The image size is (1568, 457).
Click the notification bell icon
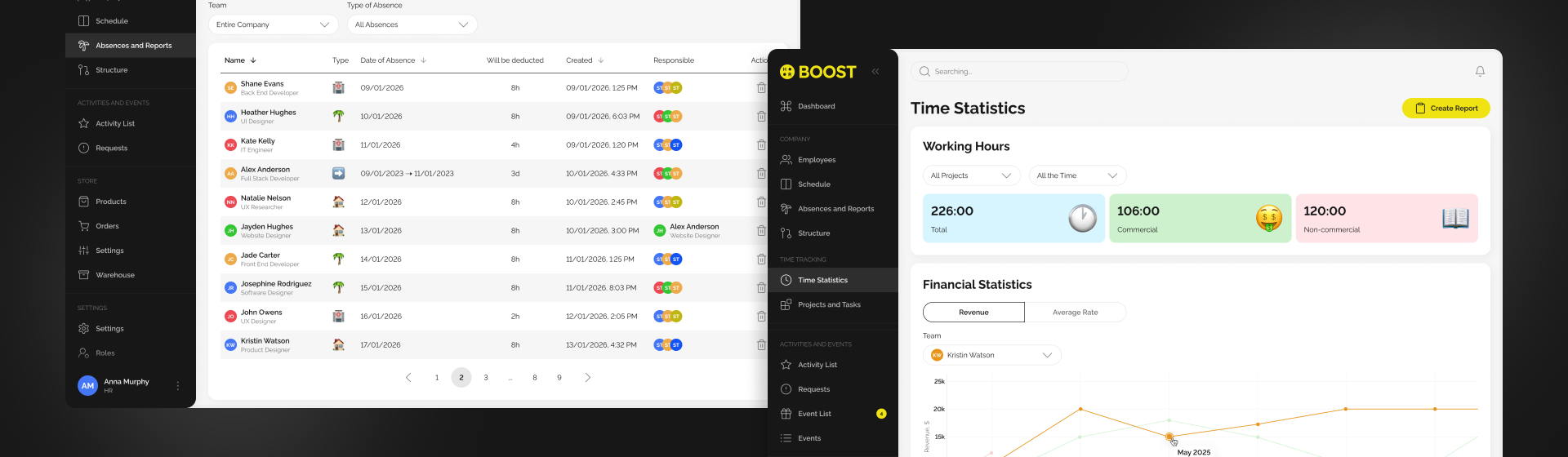click(x=1480, y=72)
